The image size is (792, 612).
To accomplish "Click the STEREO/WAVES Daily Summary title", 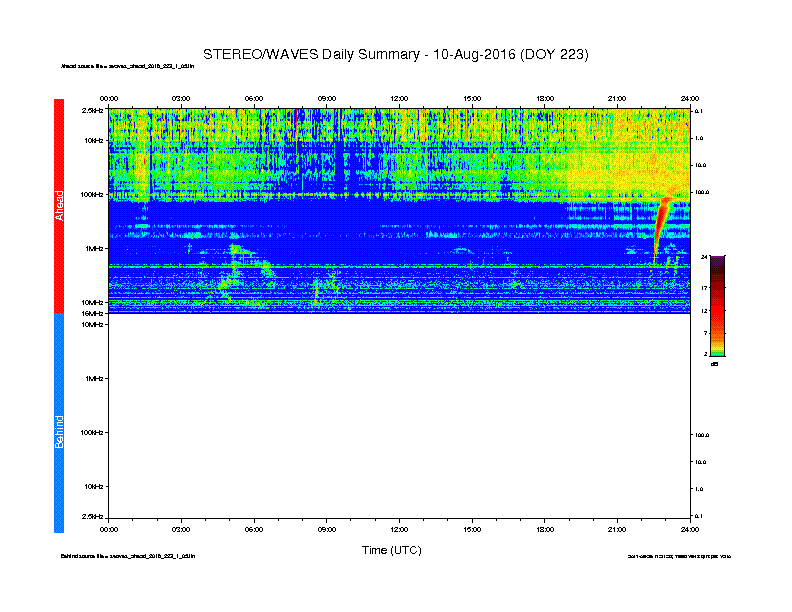I will [395, 55].
